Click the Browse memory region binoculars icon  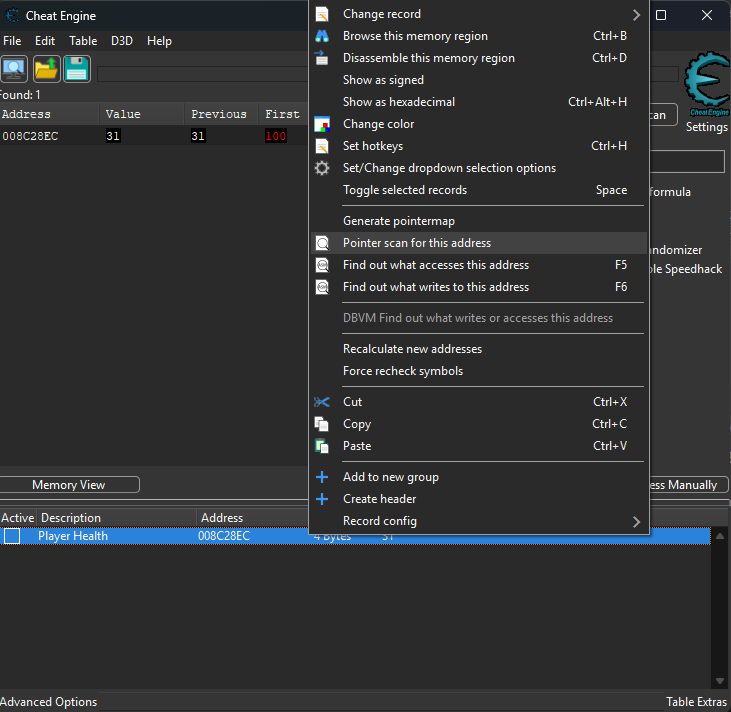pos(322,36)
